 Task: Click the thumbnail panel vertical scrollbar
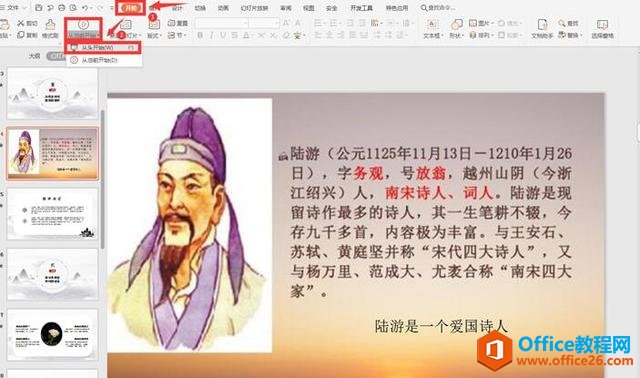[102, 180]
